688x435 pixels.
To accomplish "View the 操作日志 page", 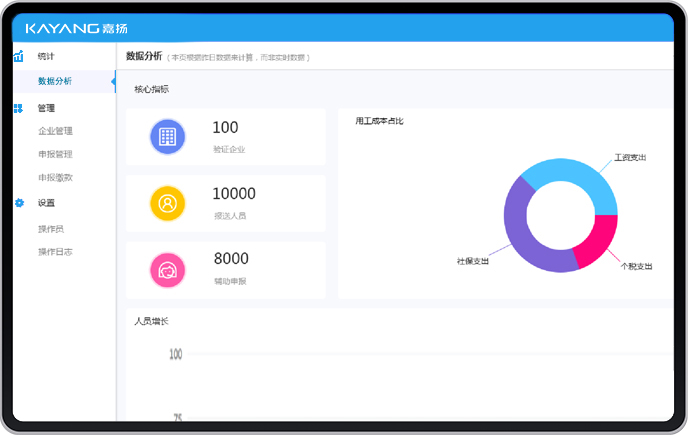I will coord(55,252).
